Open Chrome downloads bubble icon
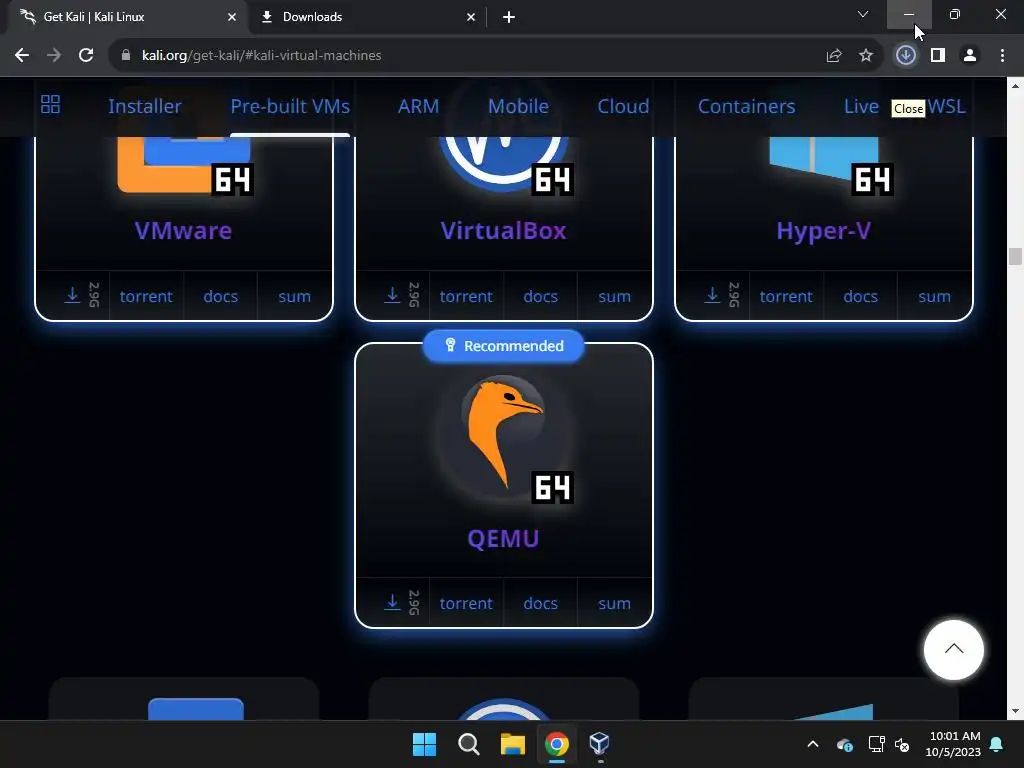Screen dimensions: 1024x768 pyautogui.click(x=906, y=56)
